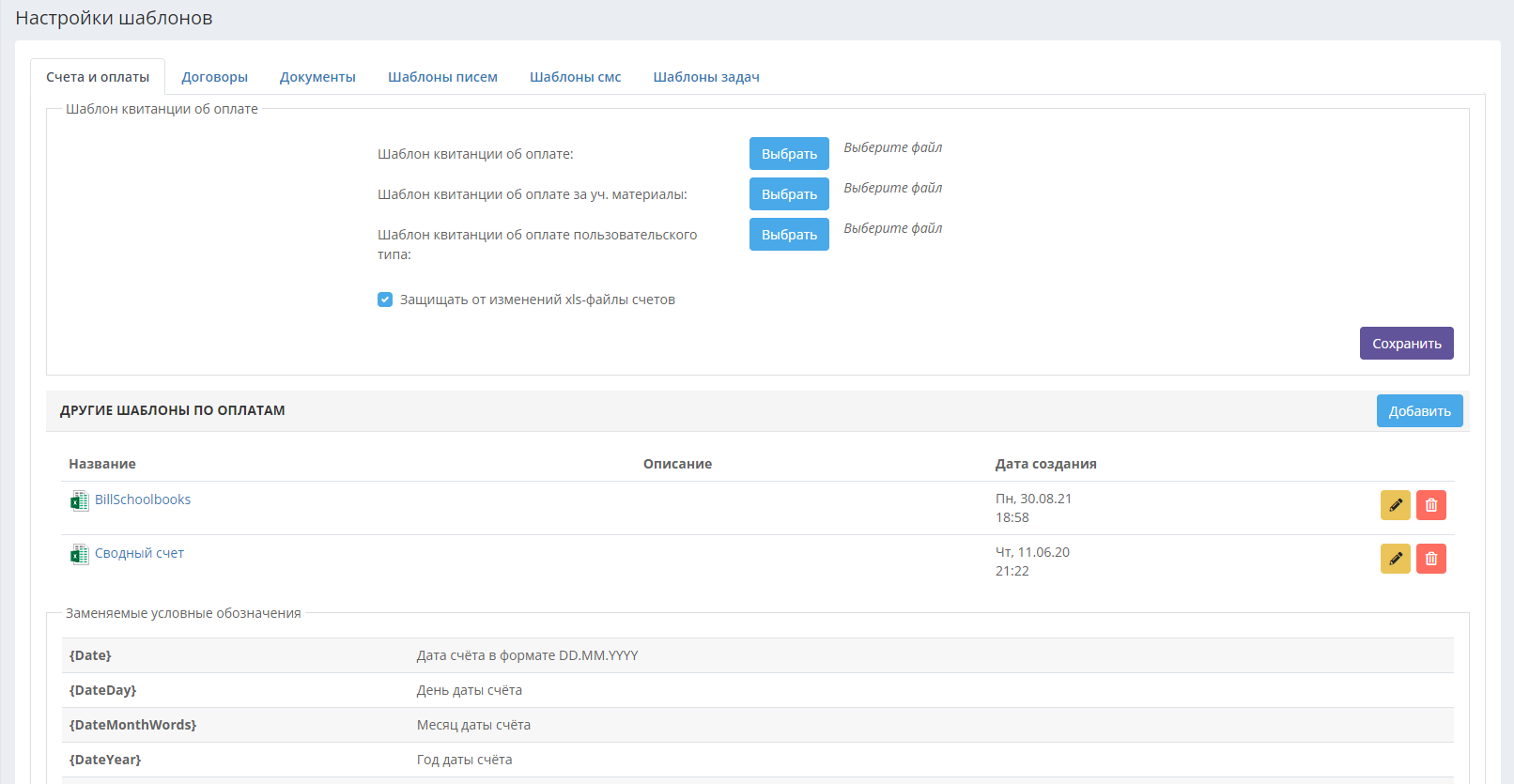Image resolution: width=1514 pixels, height=784 pixels.
Task: Open the Договоры tab
Action: [215, 77]
